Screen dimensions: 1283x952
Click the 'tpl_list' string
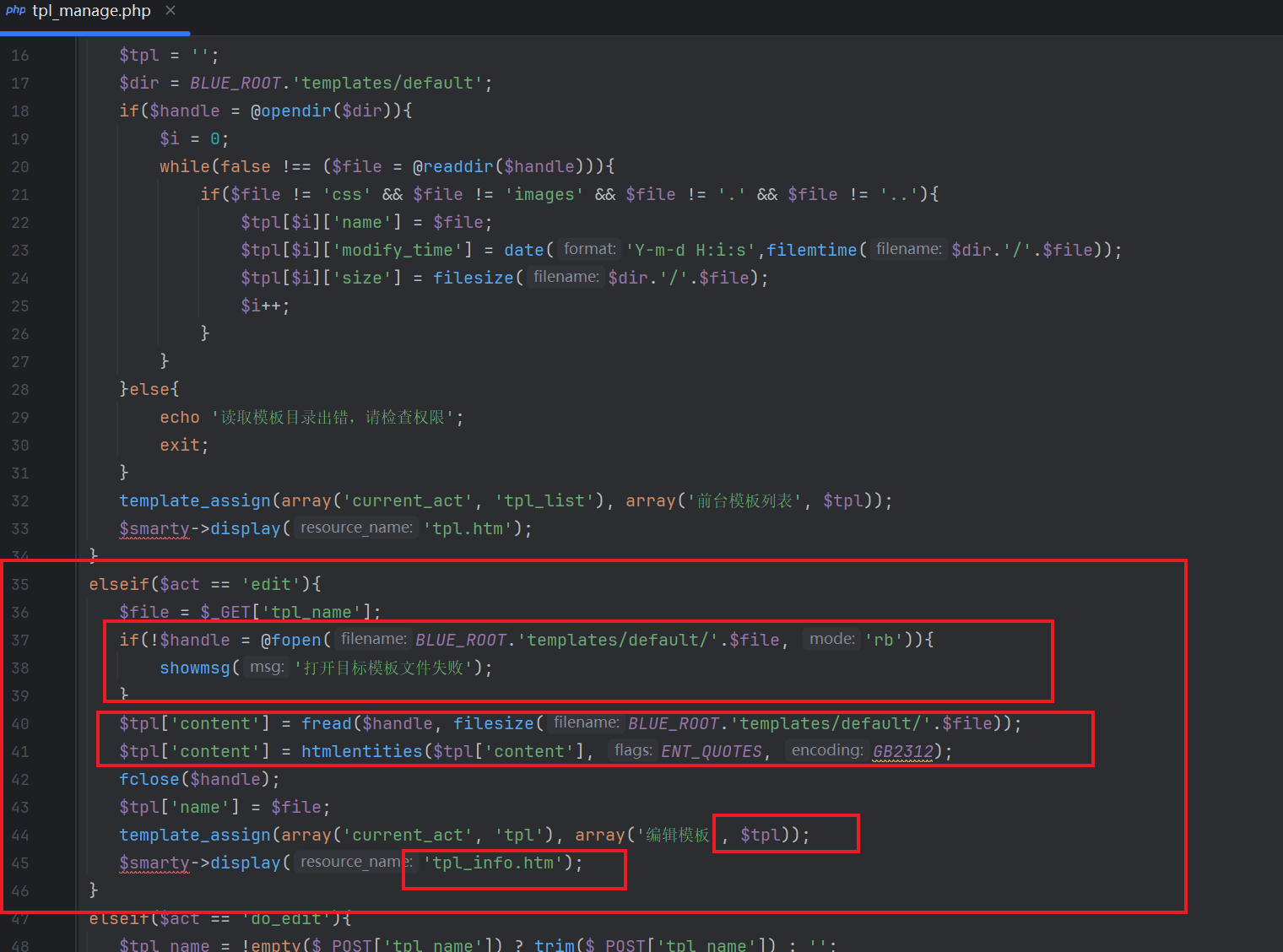point(544,500)
